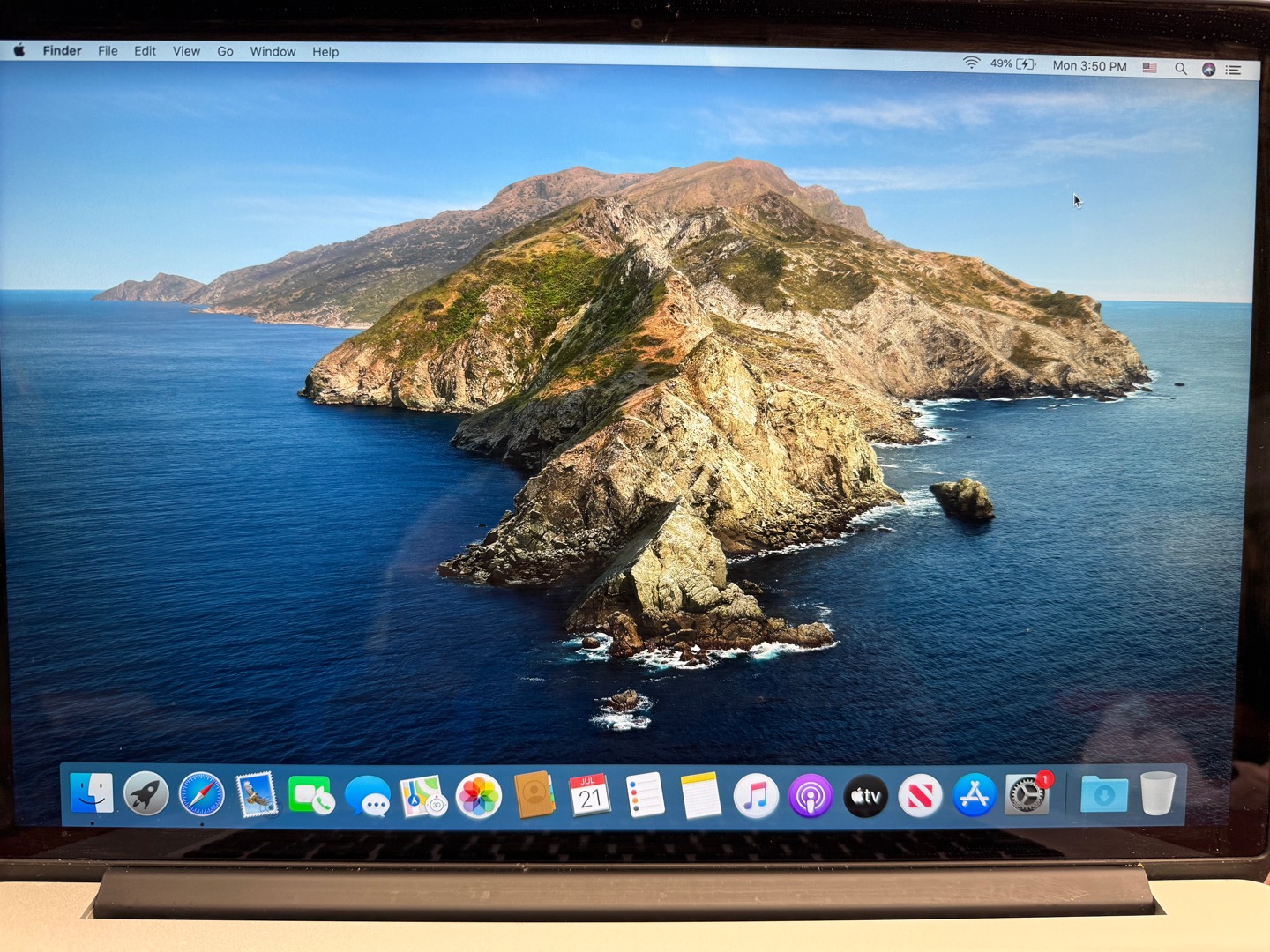Expand the U.S. input source menu

pyautogui.click(x=1149, y=67)
